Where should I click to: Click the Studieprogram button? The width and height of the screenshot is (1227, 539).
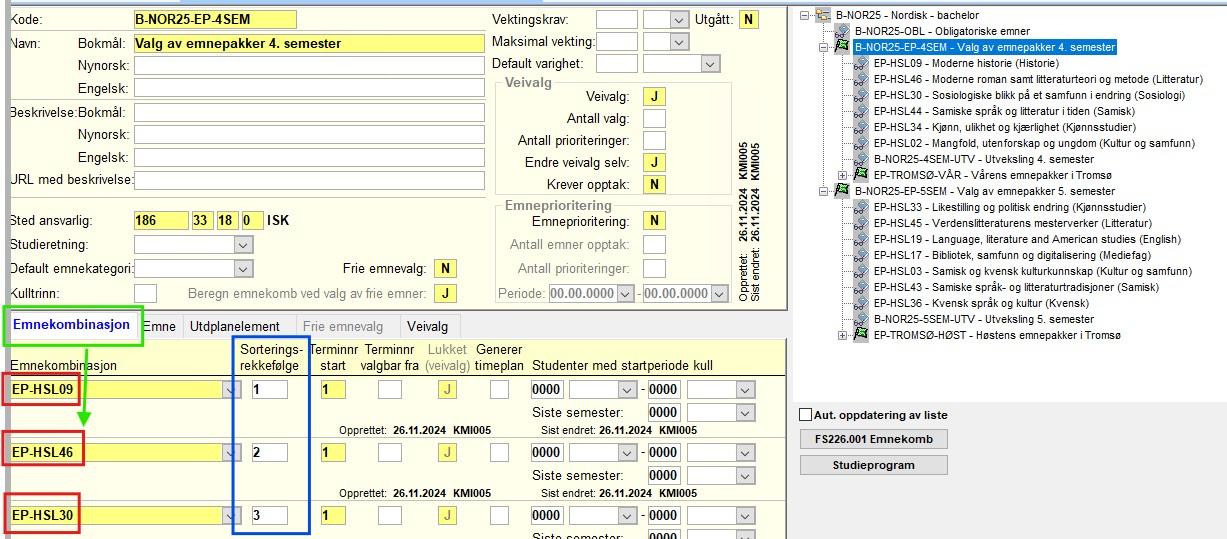[873, 465]
